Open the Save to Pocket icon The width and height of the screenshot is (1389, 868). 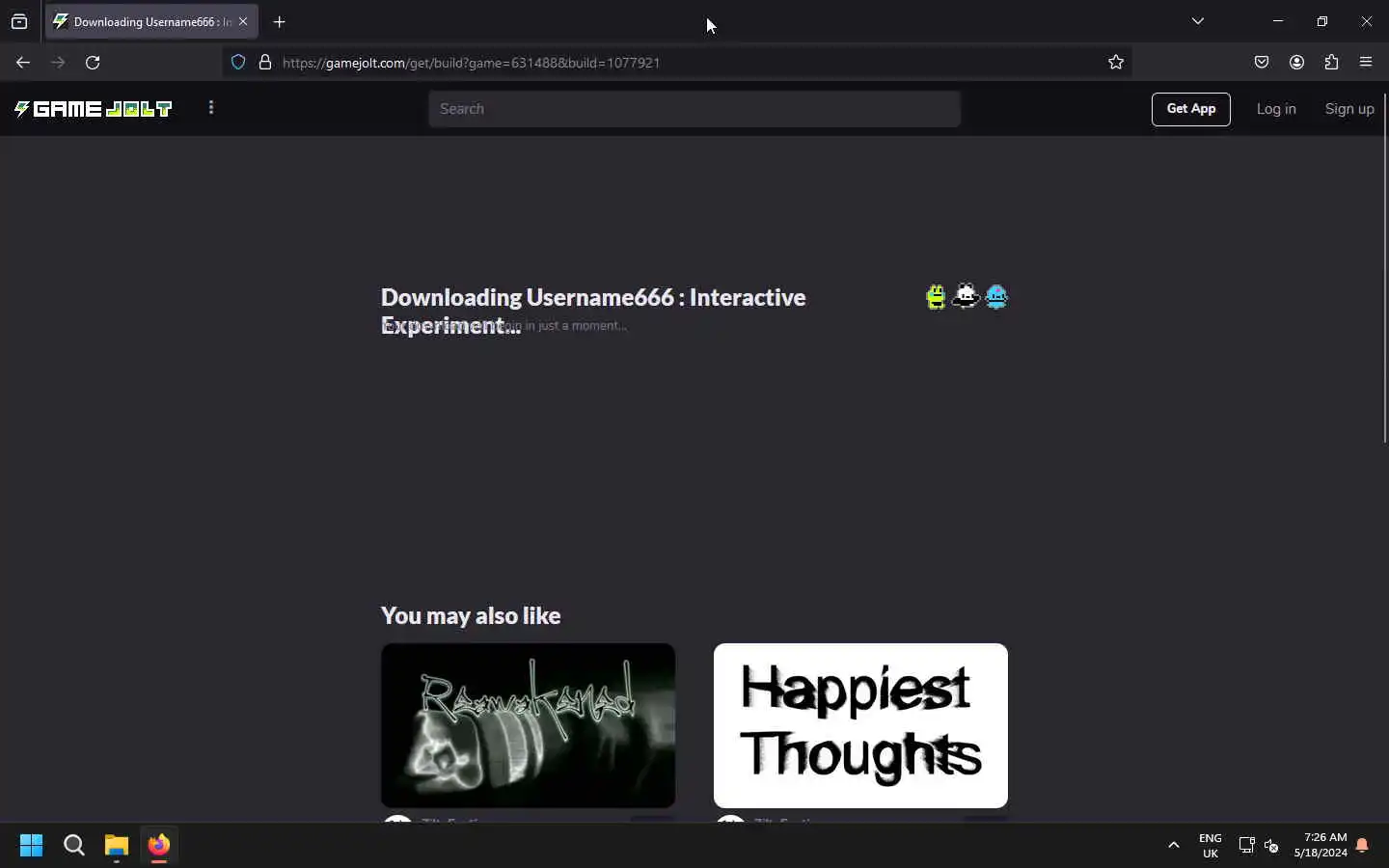(1262, 63)
